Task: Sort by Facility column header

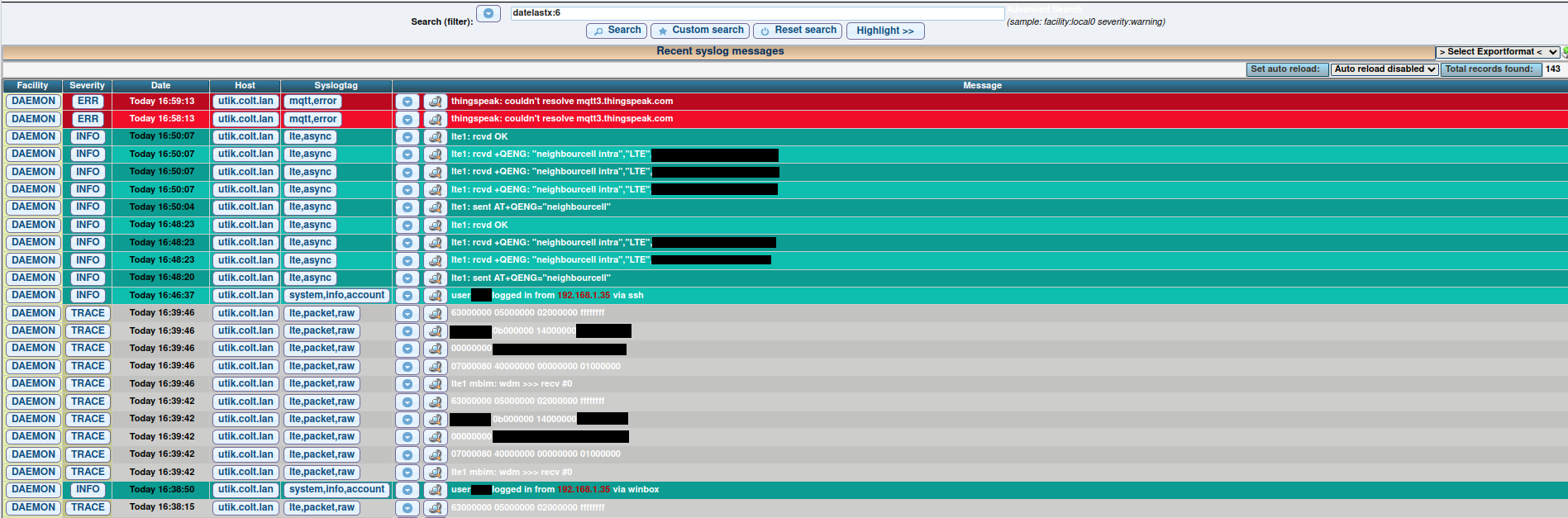Action: pos(32,85)
